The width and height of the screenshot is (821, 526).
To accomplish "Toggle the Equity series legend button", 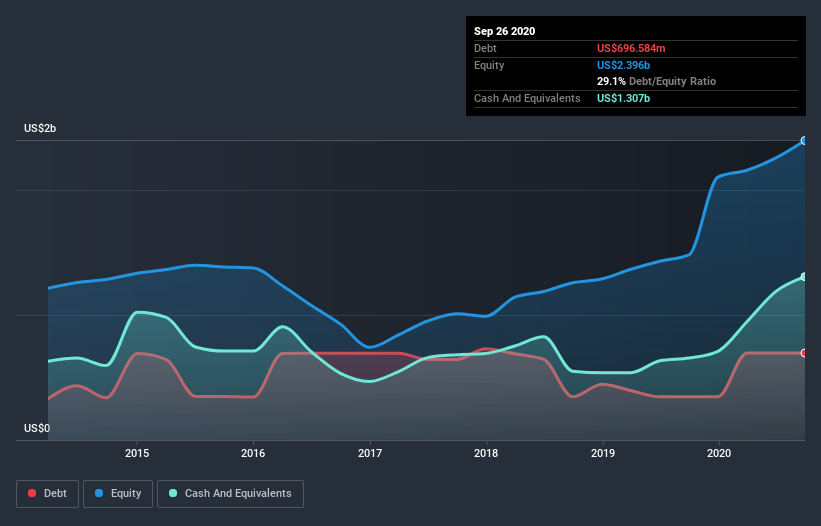I will pyautogui.click(x=118, y=494).
